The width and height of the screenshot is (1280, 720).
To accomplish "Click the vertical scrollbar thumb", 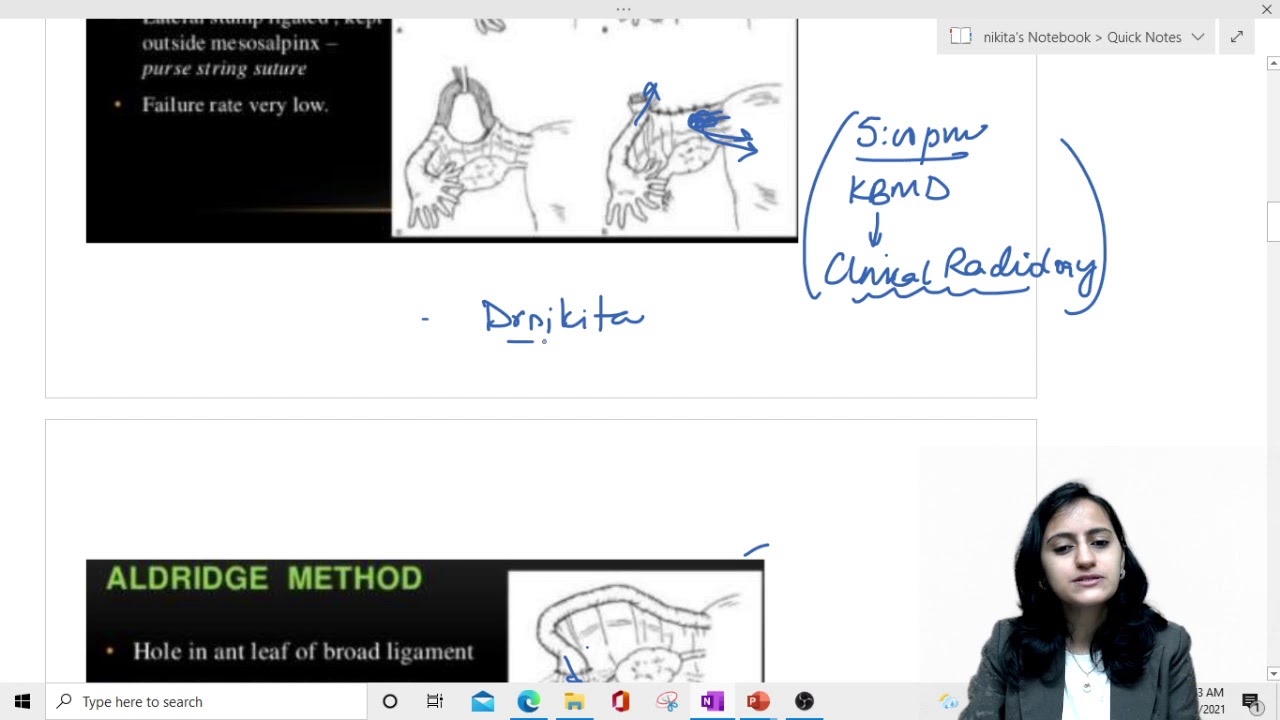I will 1273,221.
